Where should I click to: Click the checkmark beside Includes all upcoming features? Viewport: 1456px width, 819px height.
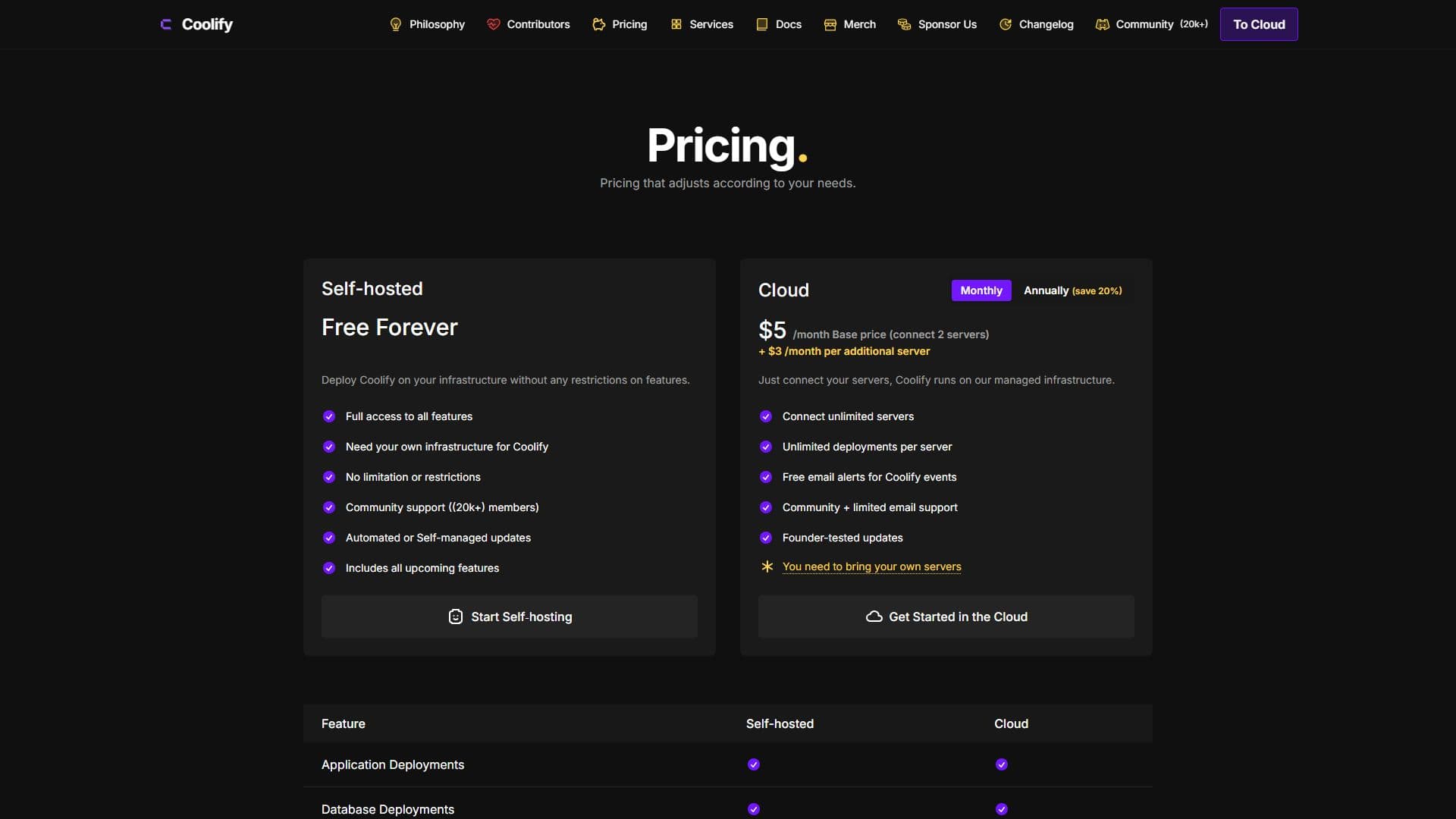tap(329, 568)
